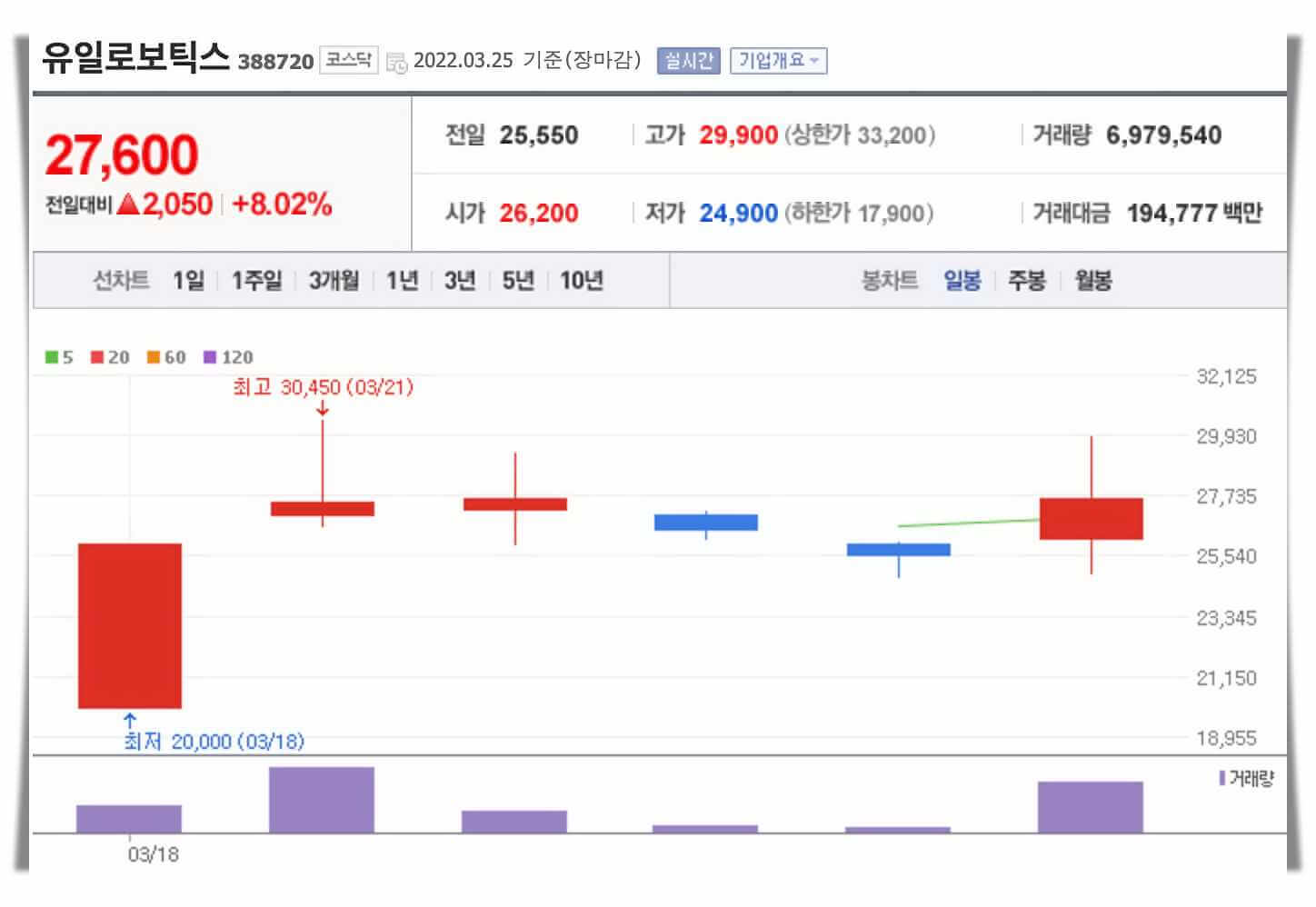Click the +8.02% change percentage

pos(283,204)
